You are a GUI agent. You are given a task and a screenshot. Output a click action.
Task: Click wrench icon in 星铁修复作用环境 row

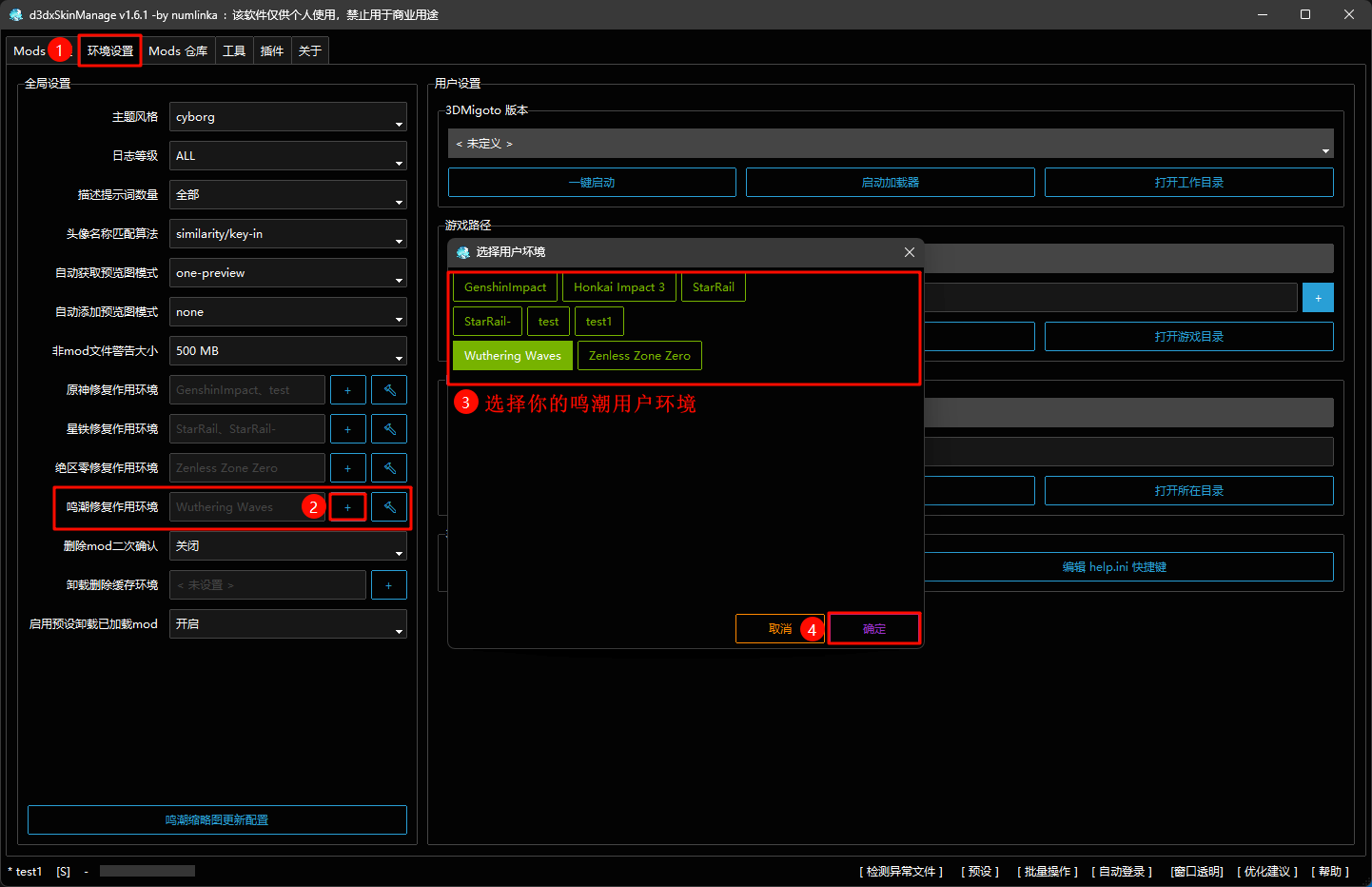(x=389, y=429)
